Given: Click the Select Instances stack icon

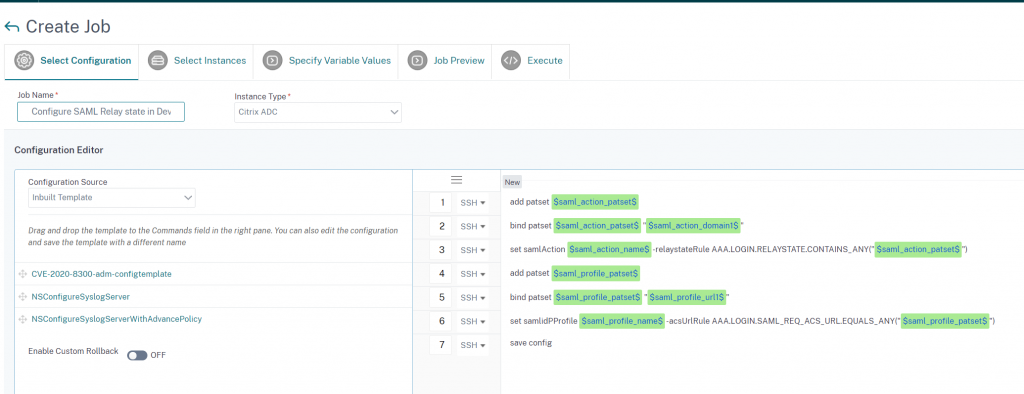Looking at the screenshot, I should (157, 61).
